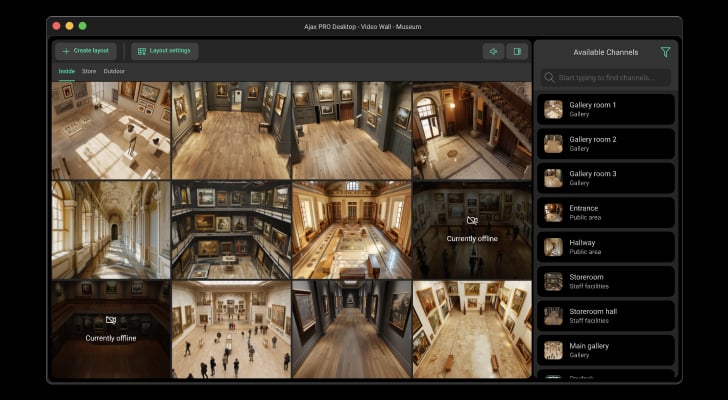This screenshot has height=400, width=728.
Task: Click the channel search input field
Action: [x=606, y=77]
